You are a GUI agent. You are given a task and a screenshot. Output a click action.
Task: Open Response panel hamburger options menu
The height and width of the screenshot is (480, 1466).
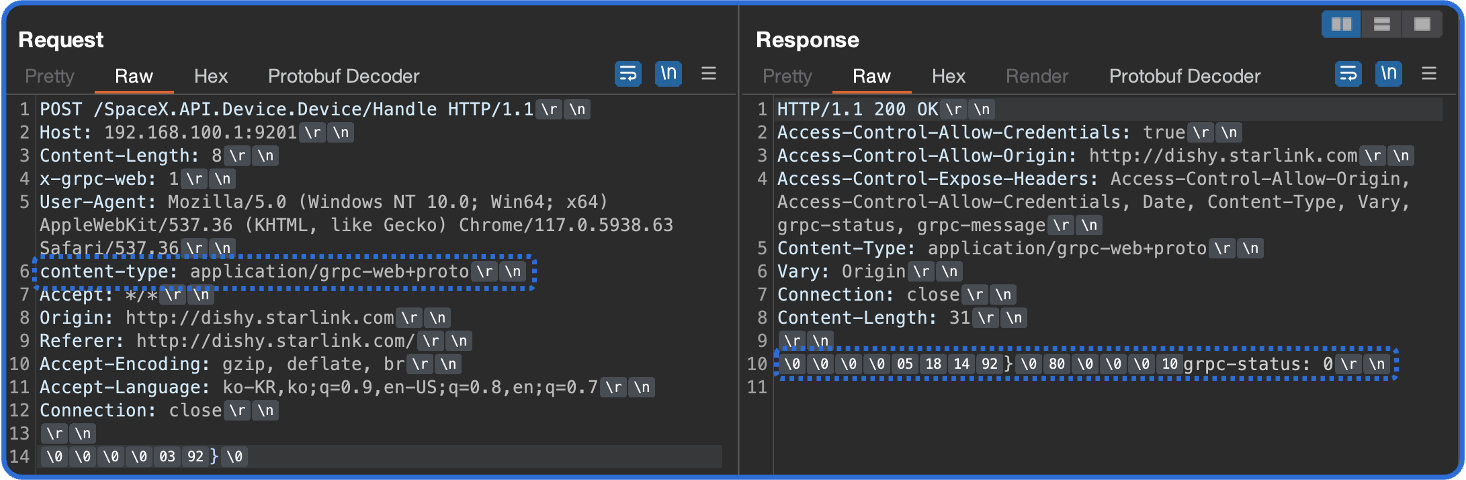(x=1429, y=73)
